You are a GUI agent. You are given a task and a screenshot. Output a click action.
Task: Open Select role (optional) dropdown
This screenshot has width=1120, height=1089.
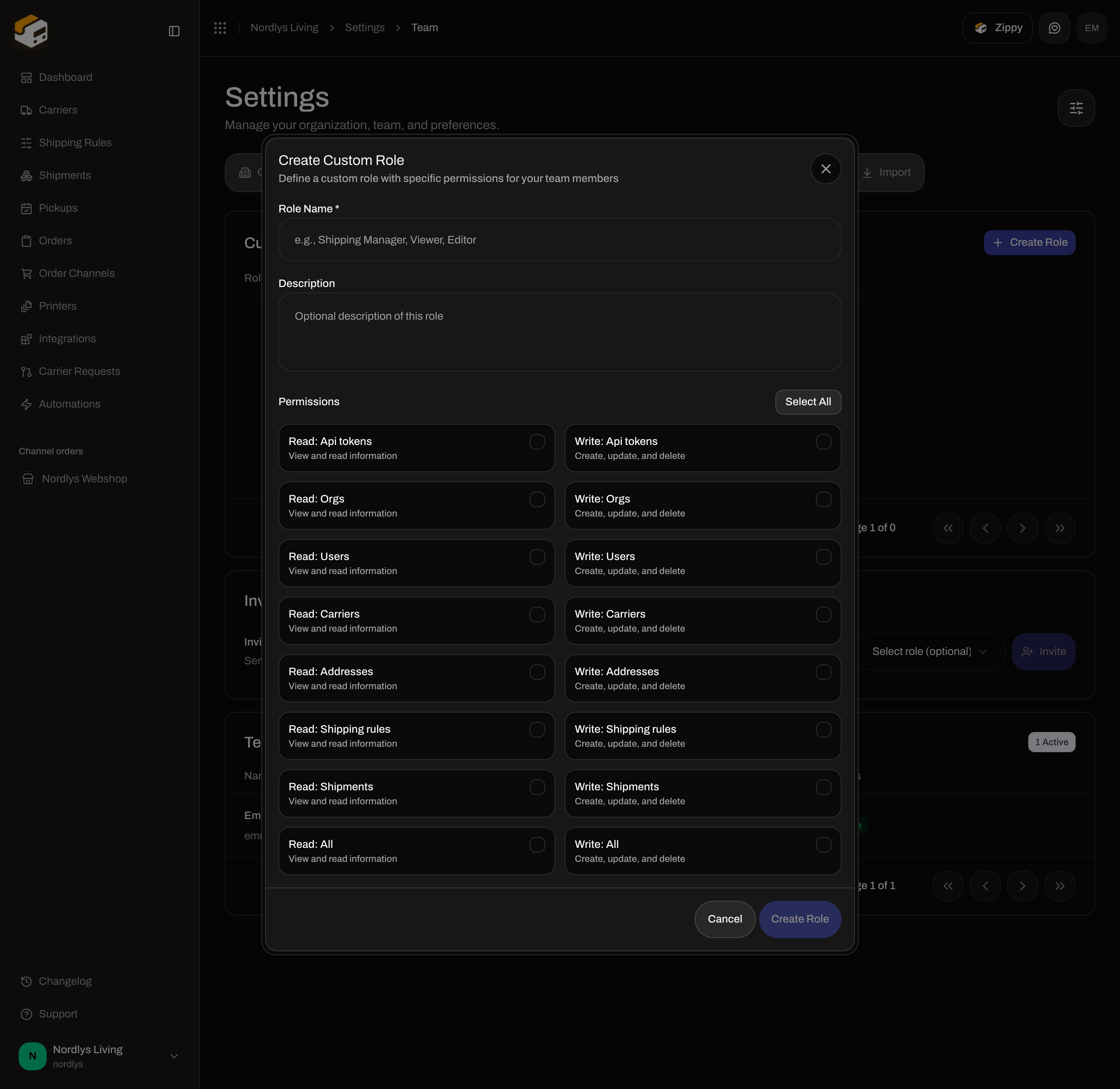(x=931, y=651)
